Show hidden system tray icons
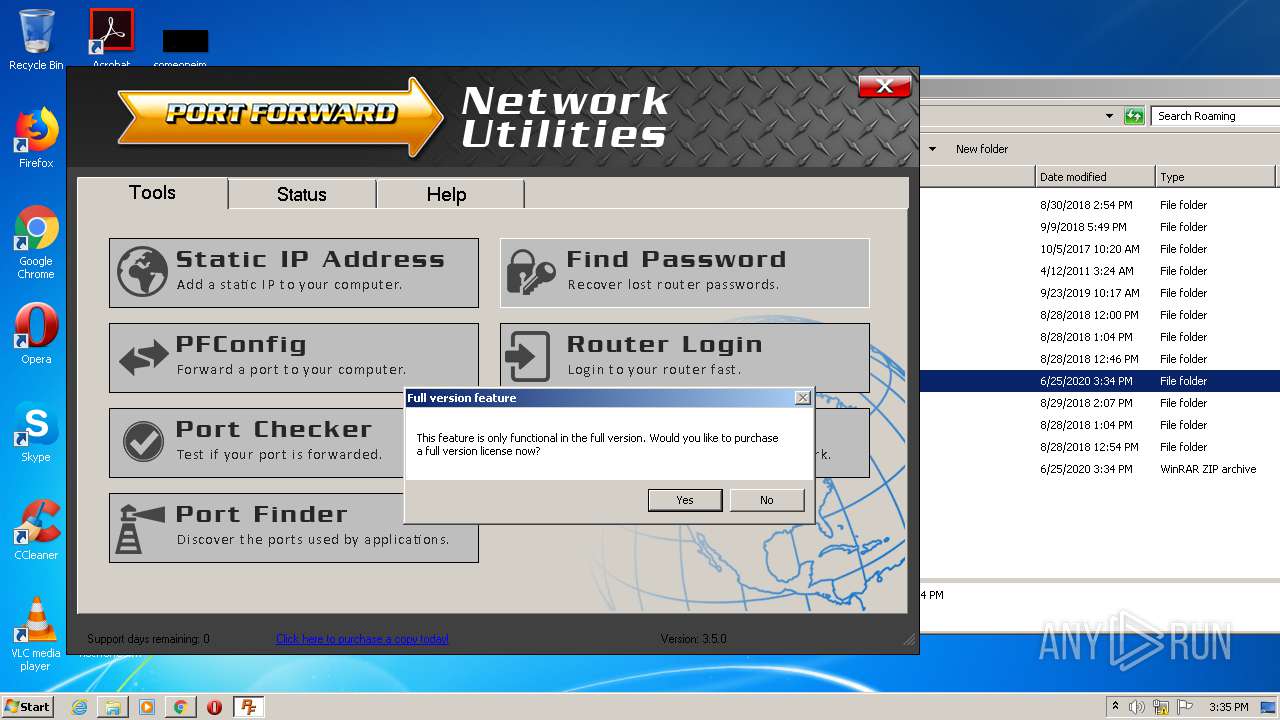 pyautogui.click(x=1115, y=706)
